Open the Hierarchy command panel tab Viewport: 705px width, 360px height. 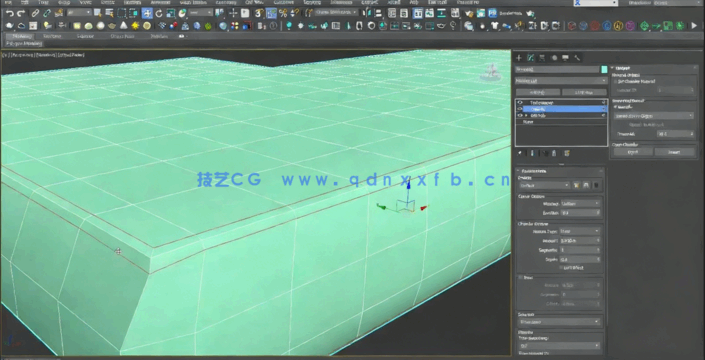pyautogui.click(x=542, y=58)
